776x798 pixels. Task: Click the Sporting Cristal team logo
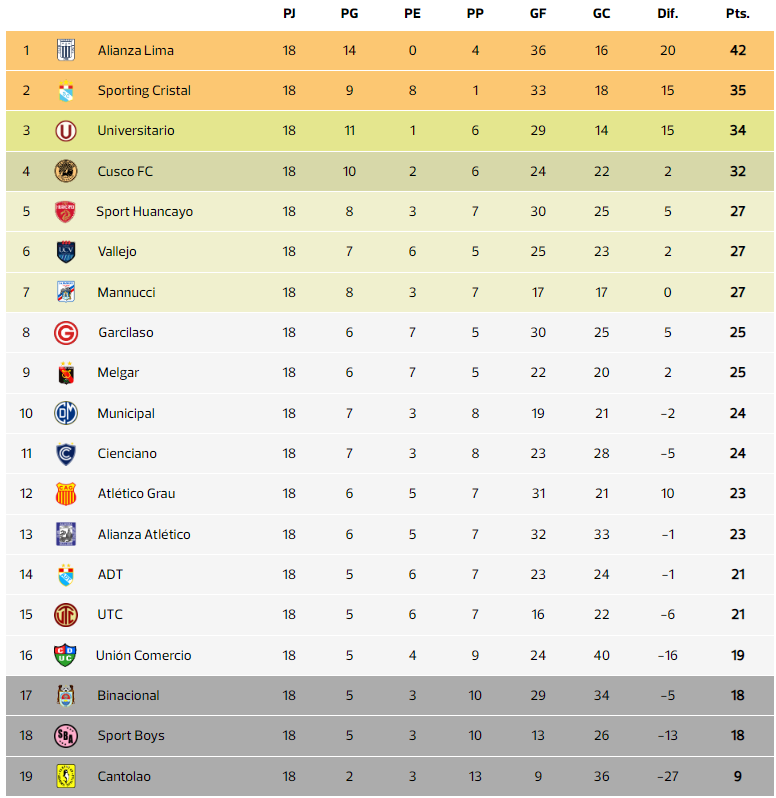(x=66, y=91)
